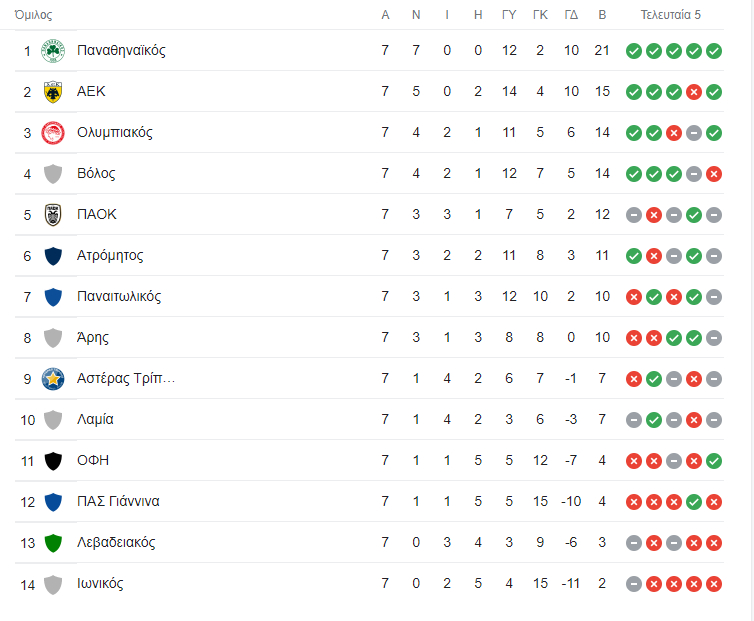Click the yellow ΑΕΚ club crest
This screenshot has height=621, width=754.
tap(53, 92)
